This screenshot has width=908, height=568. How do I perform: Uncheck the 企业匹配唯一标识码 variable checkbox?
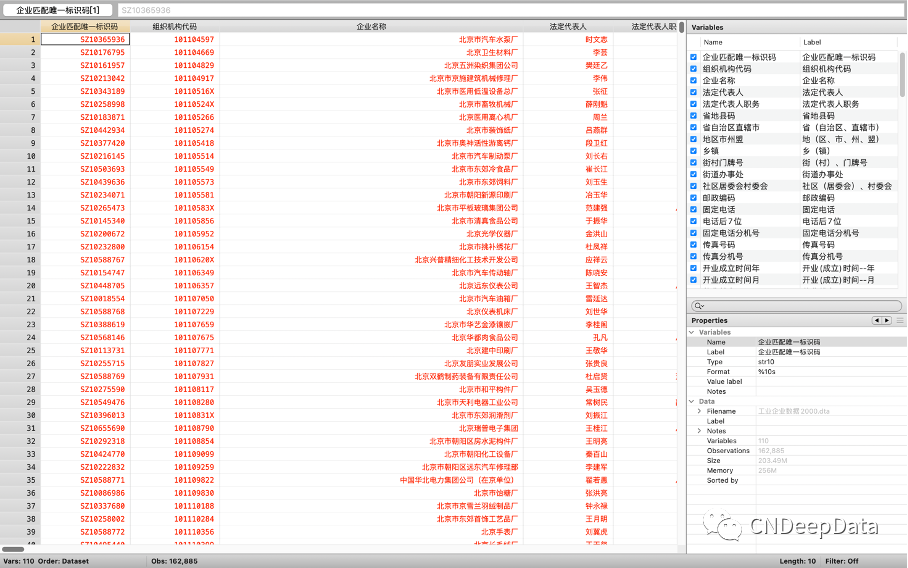point(693,57)
